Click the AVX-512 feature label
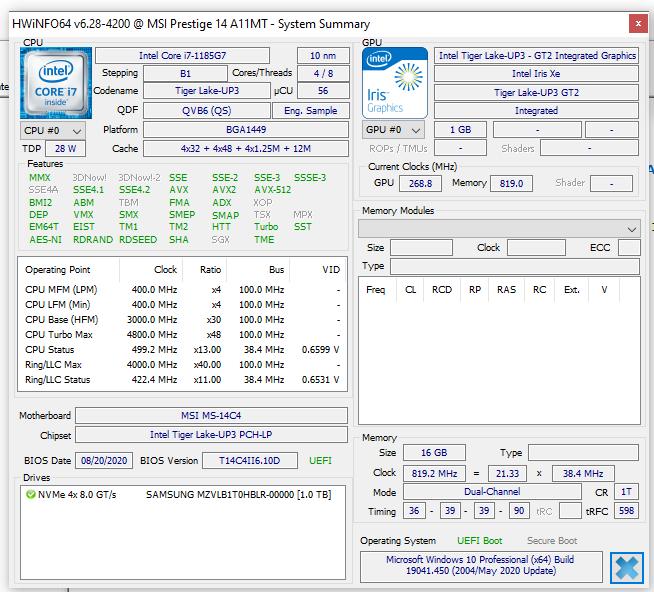654x592 pixels. (273, 189)
